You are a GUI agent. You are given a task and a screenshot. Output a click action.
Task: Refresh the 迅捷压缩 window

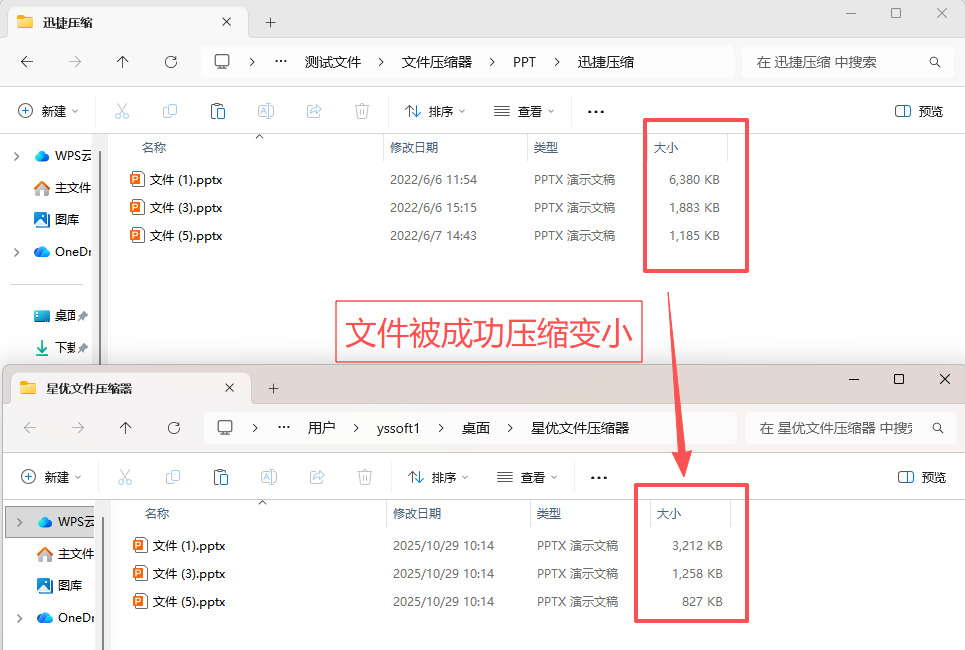pyautogui.click(x=171, y=62)
